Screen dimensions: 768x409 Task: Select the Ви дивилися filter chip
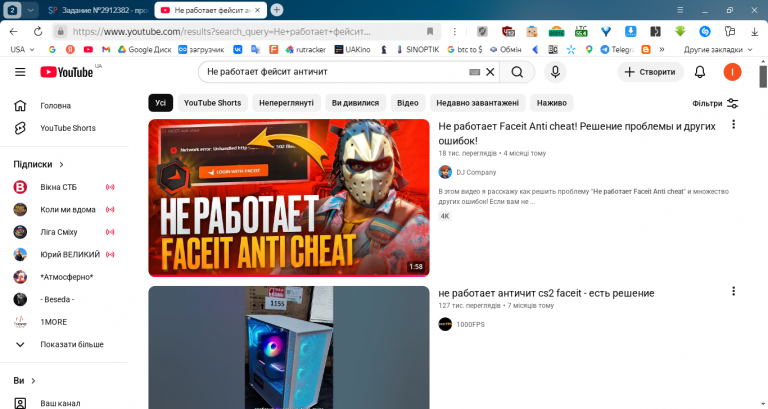click(x=356, y=103)
